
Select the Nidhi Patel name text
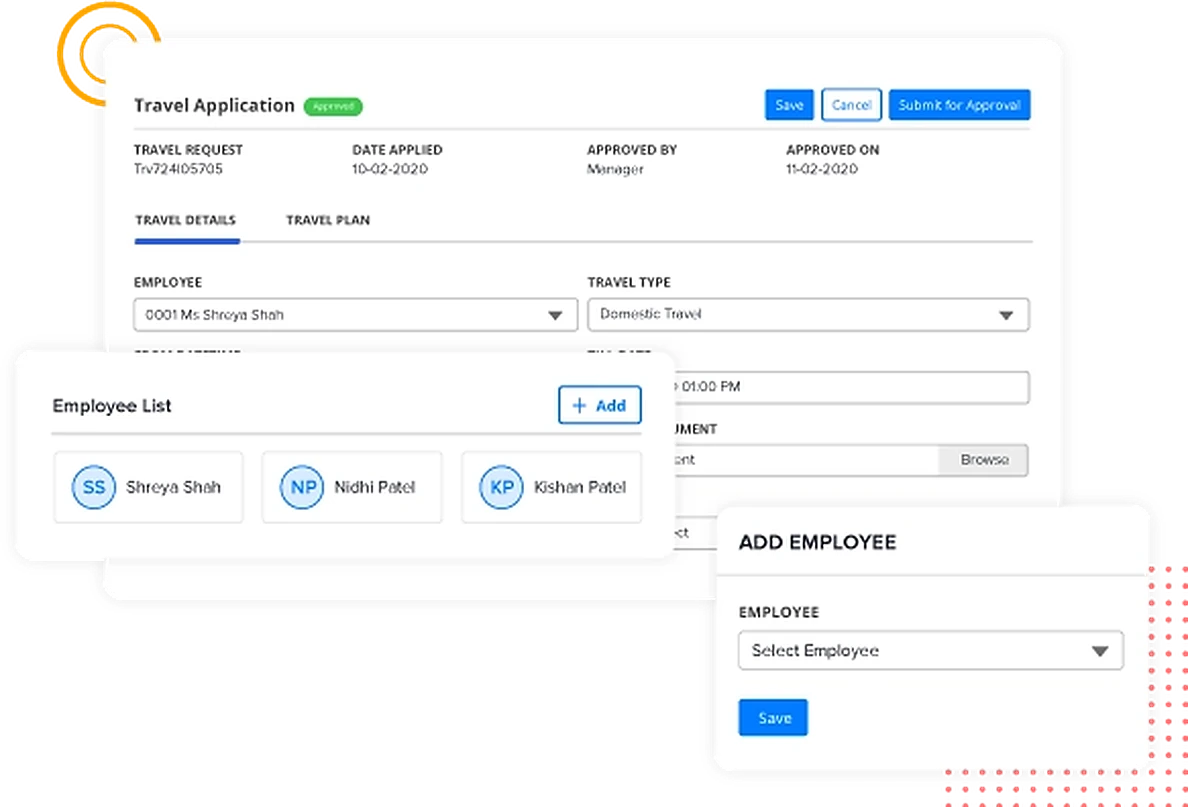click(x=375, y=487)
